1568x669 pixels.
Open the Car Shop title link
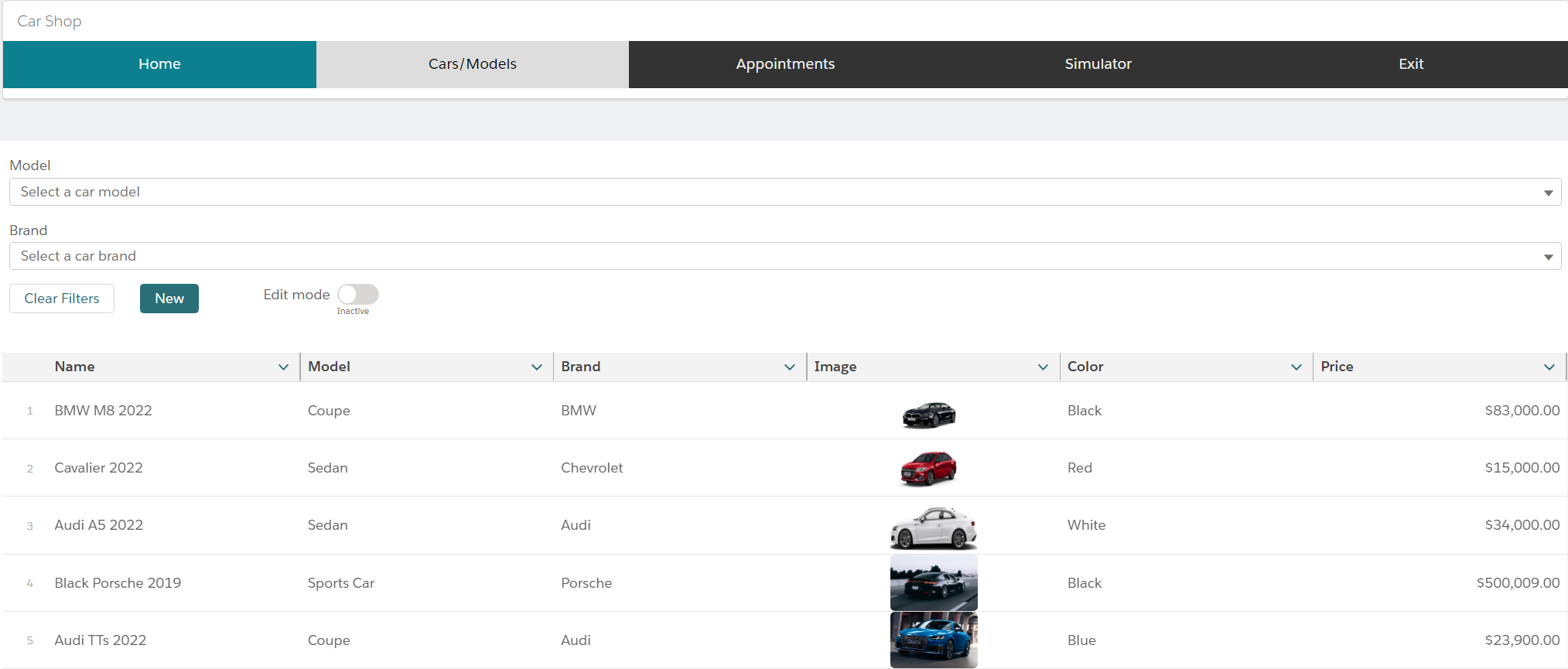[50, 21]
